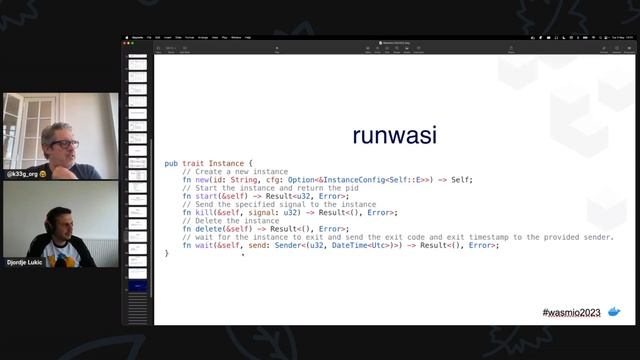Open the Zoom percentage dropdown
640x360 pixels.
click(171, 49)
